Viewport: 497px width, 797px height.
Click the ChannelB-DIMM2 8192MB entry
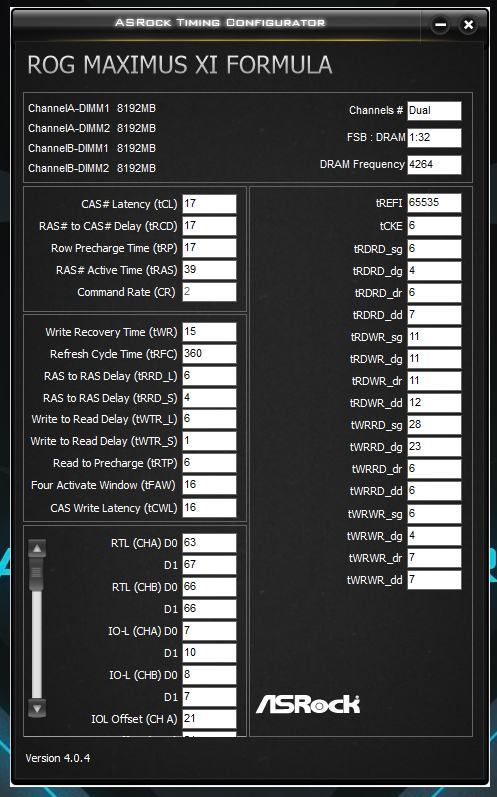(92, 168)
